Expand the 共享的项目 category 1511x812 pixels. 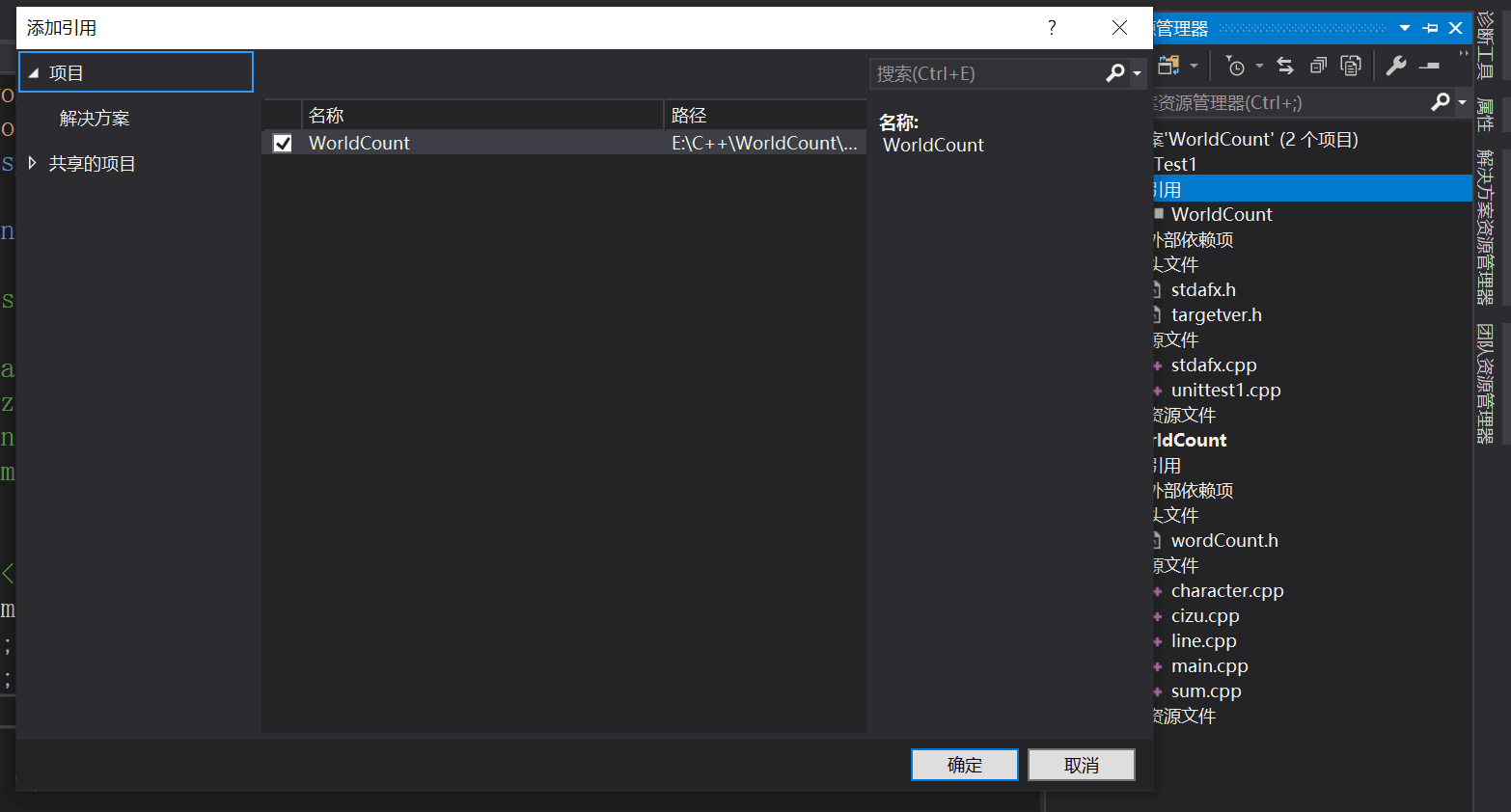(x=33, y=163)
